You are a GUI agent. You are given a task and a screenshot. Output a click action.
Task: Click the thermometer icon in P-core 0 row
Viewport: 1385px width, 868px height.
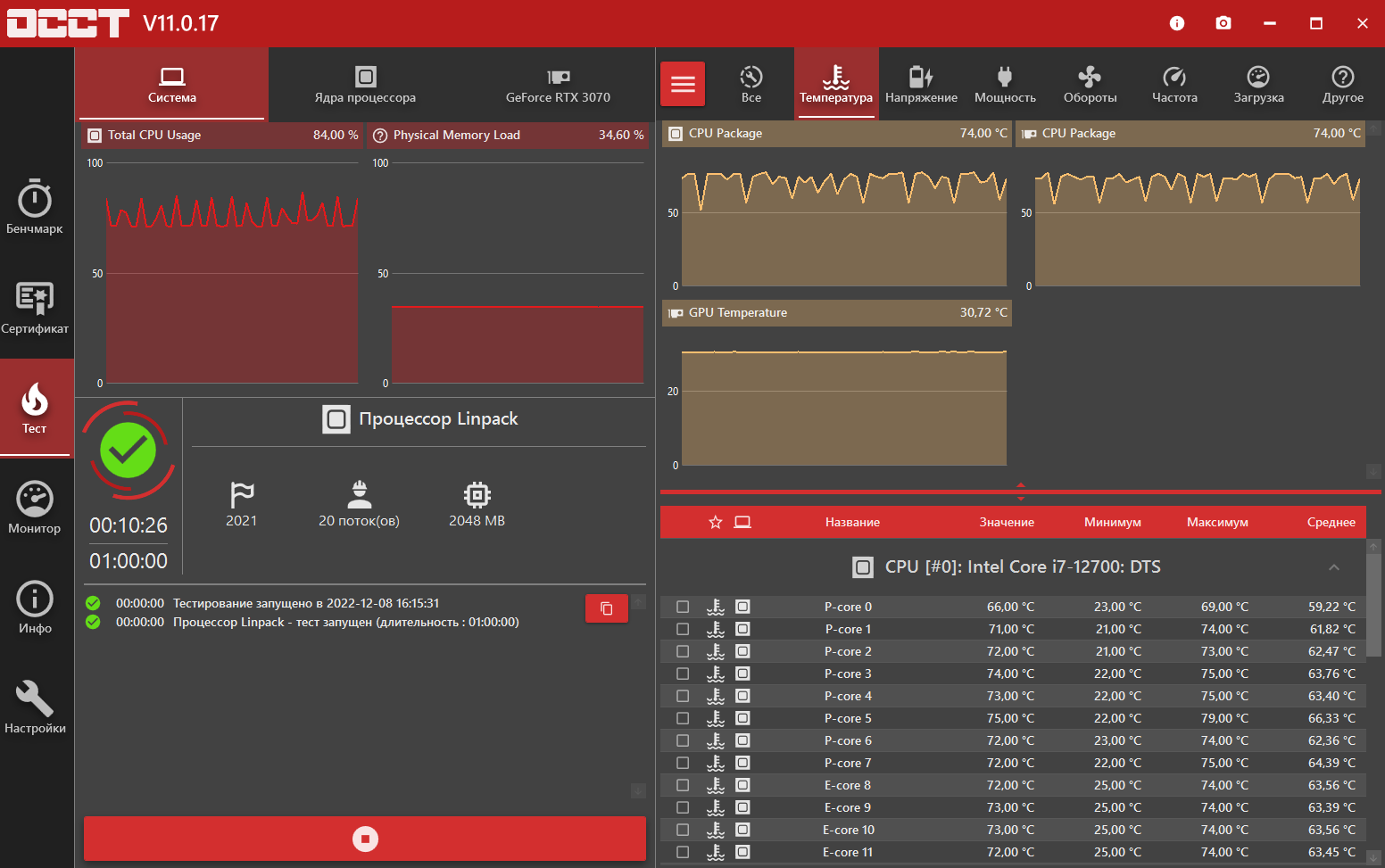click(x=716, y=607)
